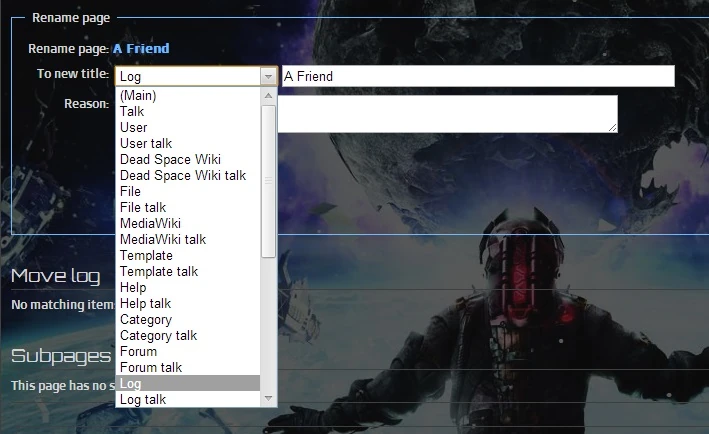Pick Category namespace option
709x434 pixels.
point(188,320)
